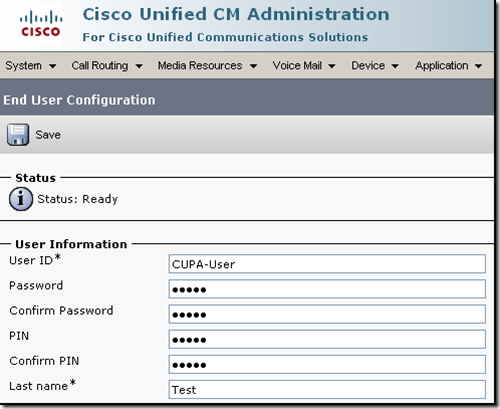Expand Call Routing dropdown arrow
The height and width of the screenshot is (409, 500).
pos(139,66)
